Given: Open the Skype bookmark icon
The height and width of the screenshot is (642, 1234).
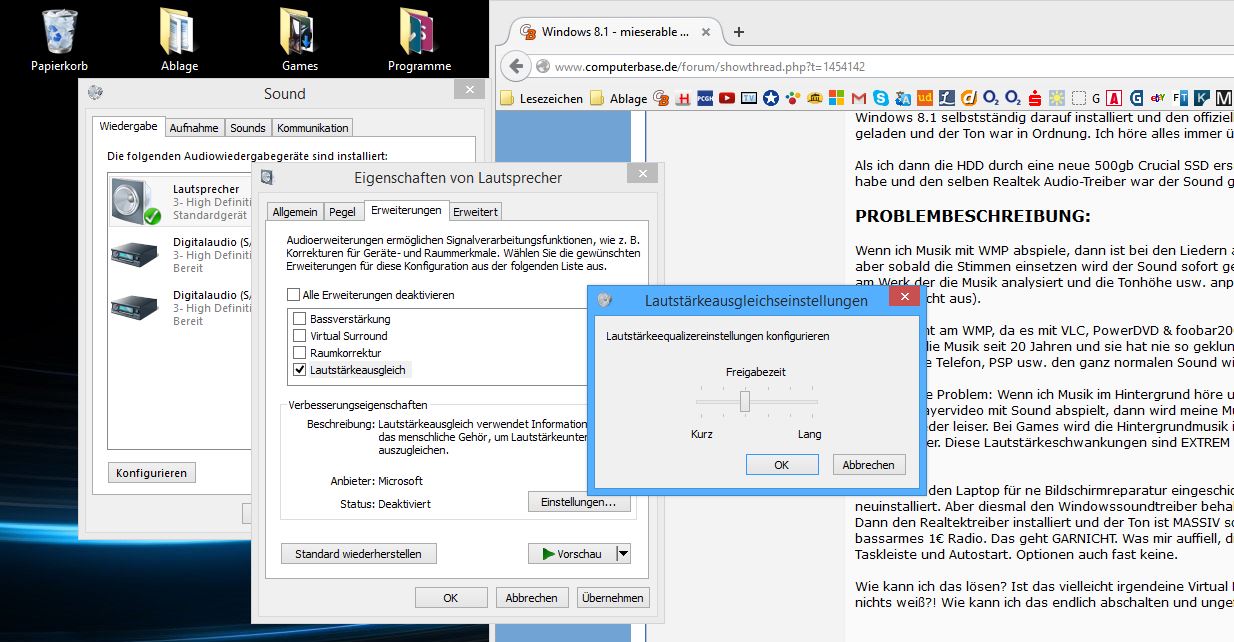Looking at the screenshot, I should [881, 98].
